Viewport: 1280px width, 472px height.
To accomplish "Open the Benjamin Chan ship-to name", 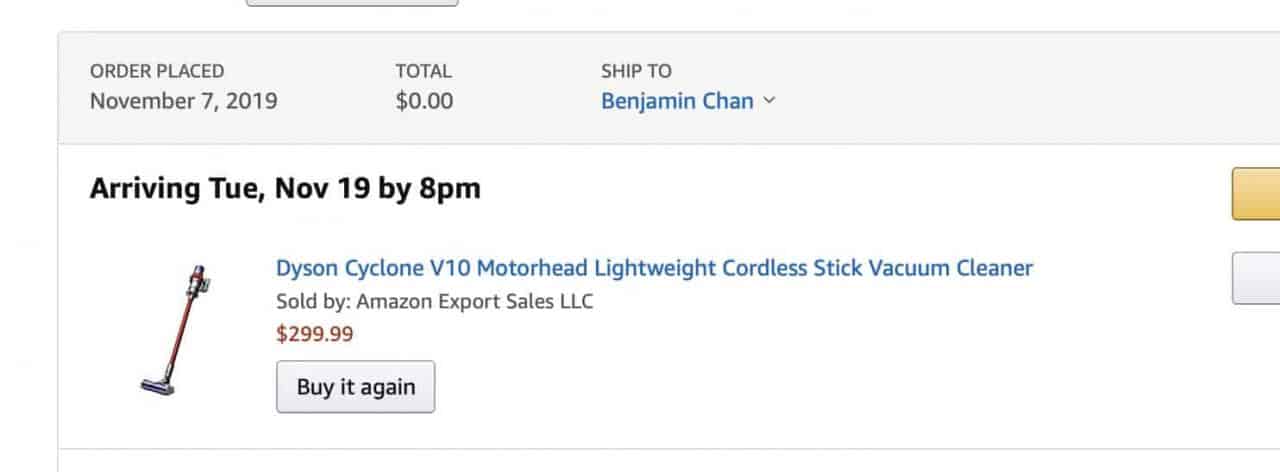I will tap(677, 101).
